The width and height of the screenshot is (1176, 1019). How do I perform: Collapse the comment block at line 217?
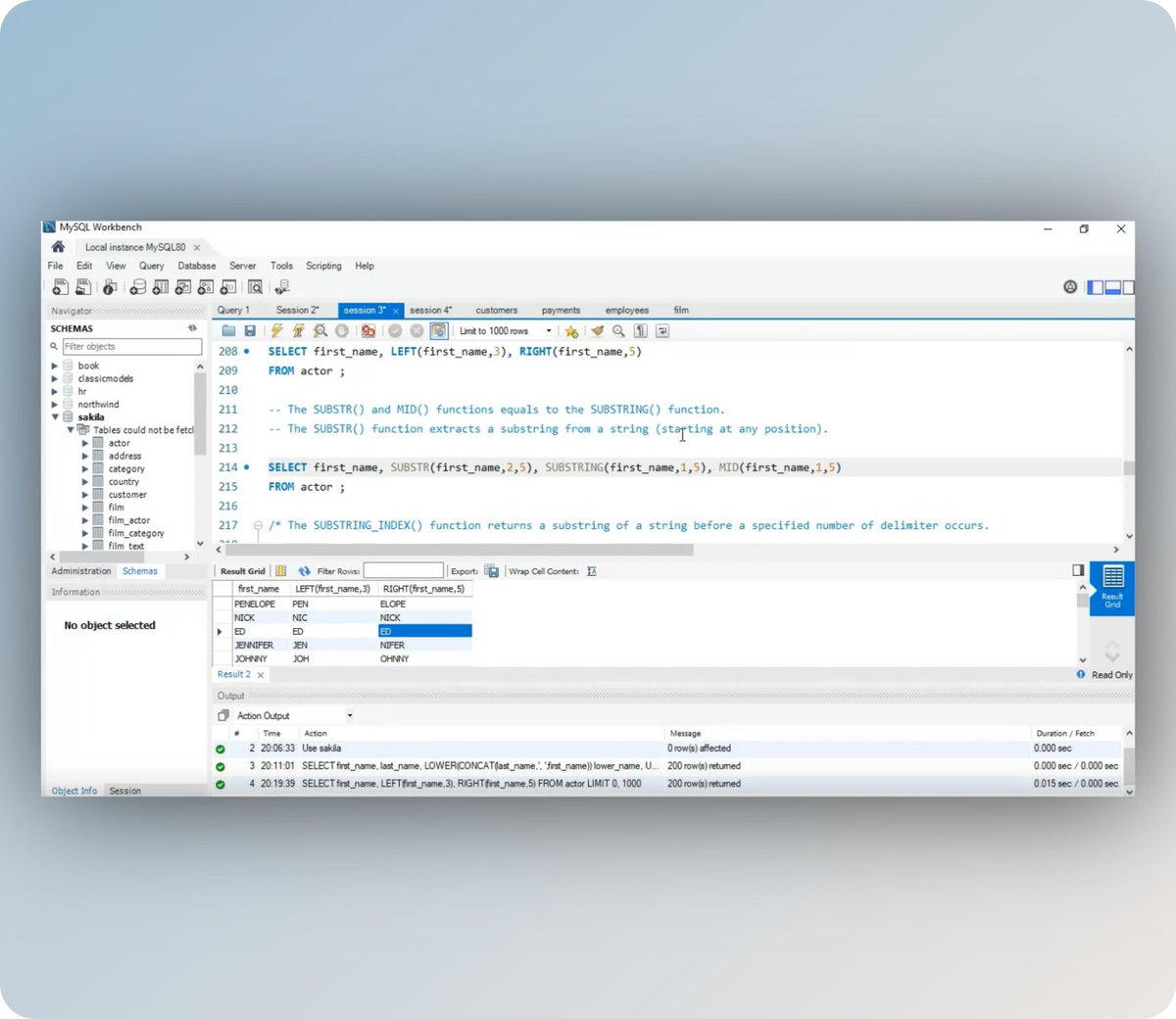(x=258, y=525)
